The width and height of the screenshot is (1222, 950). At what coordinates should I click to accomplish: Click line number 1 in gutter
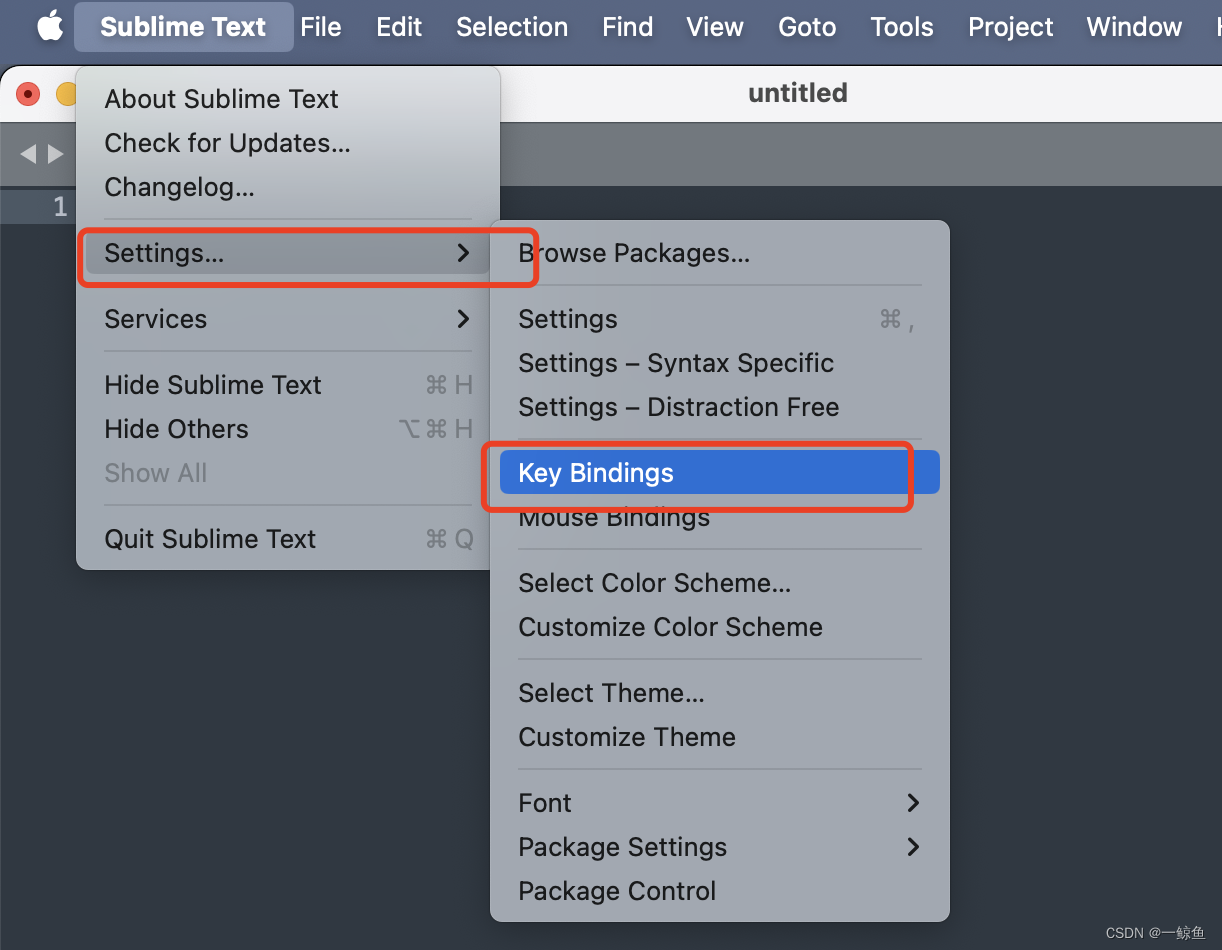click(x=60, y=206)
